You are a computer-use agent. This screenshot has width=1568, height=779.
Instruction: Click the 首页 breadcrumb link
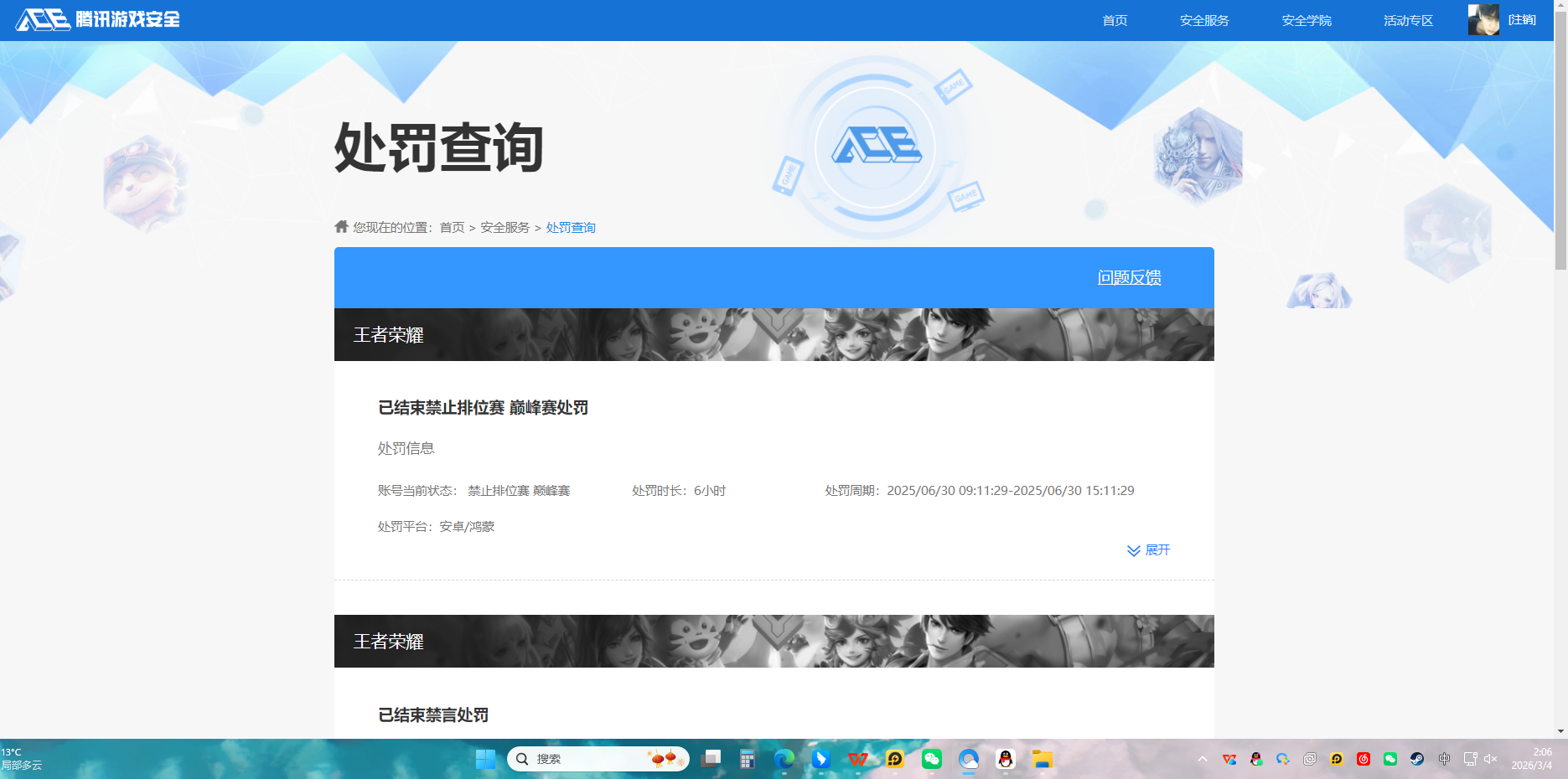click(x=452, y=227)
